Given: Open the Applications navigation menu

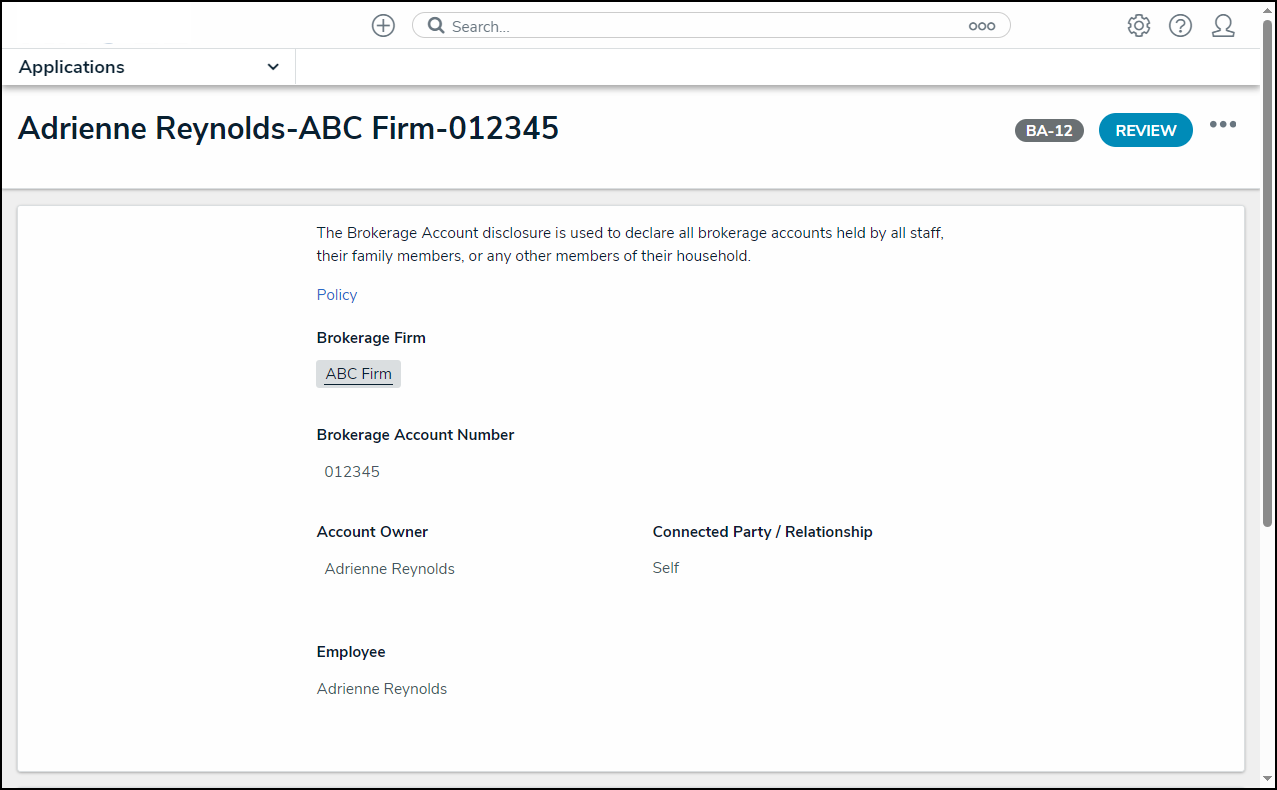Looking at the screenshot, I should (x=71, y=66).
